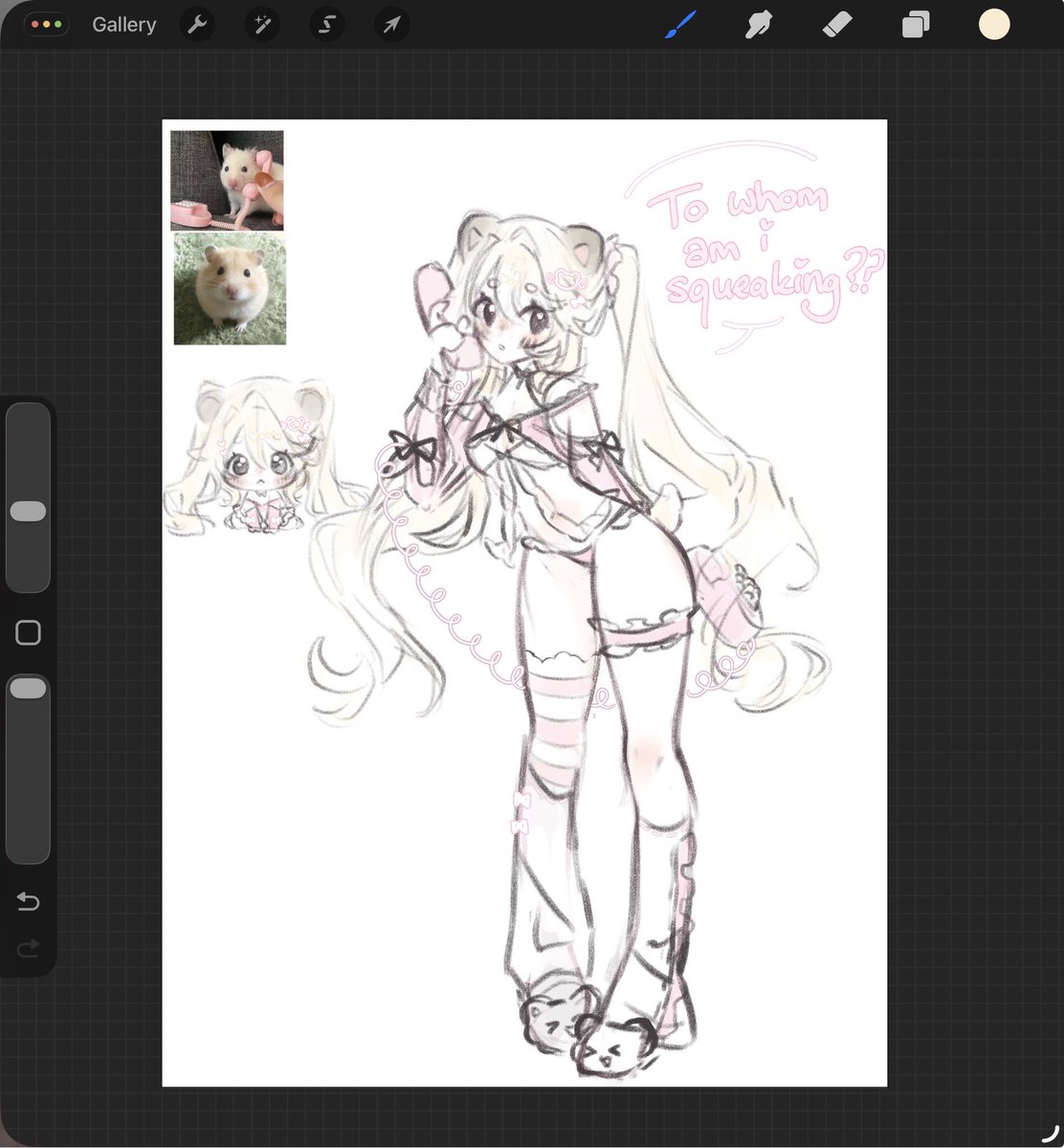Image resolution: width=1064 pixels, height=1148 pixels.
Task: Select the Eraser tool
Action: click(x=836, y=24)
